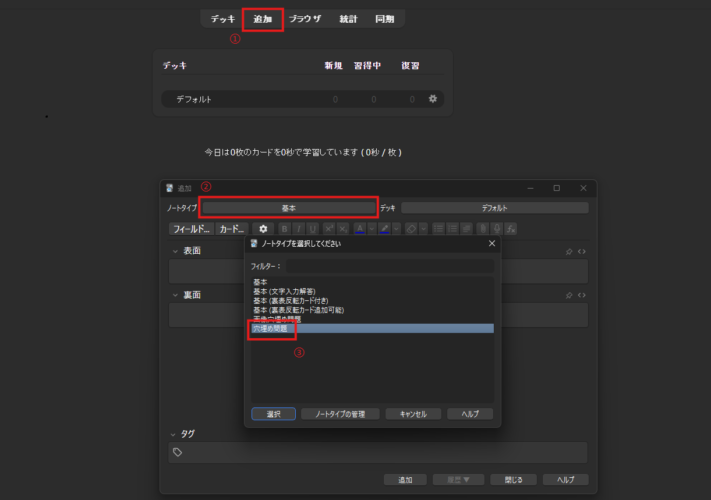Open the fx equations menu
711x500 pixels.
tap(511, 229)
